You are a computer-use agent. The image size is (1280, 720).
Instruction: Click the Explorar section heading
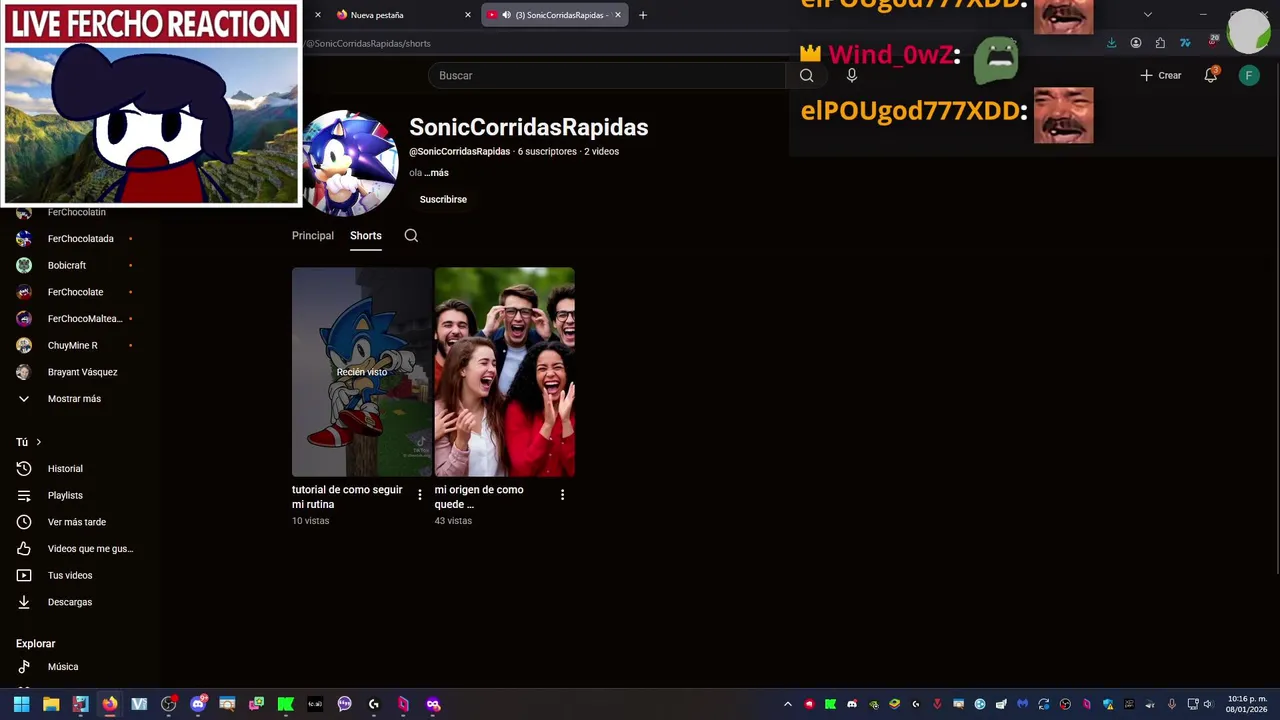point(36,644)
